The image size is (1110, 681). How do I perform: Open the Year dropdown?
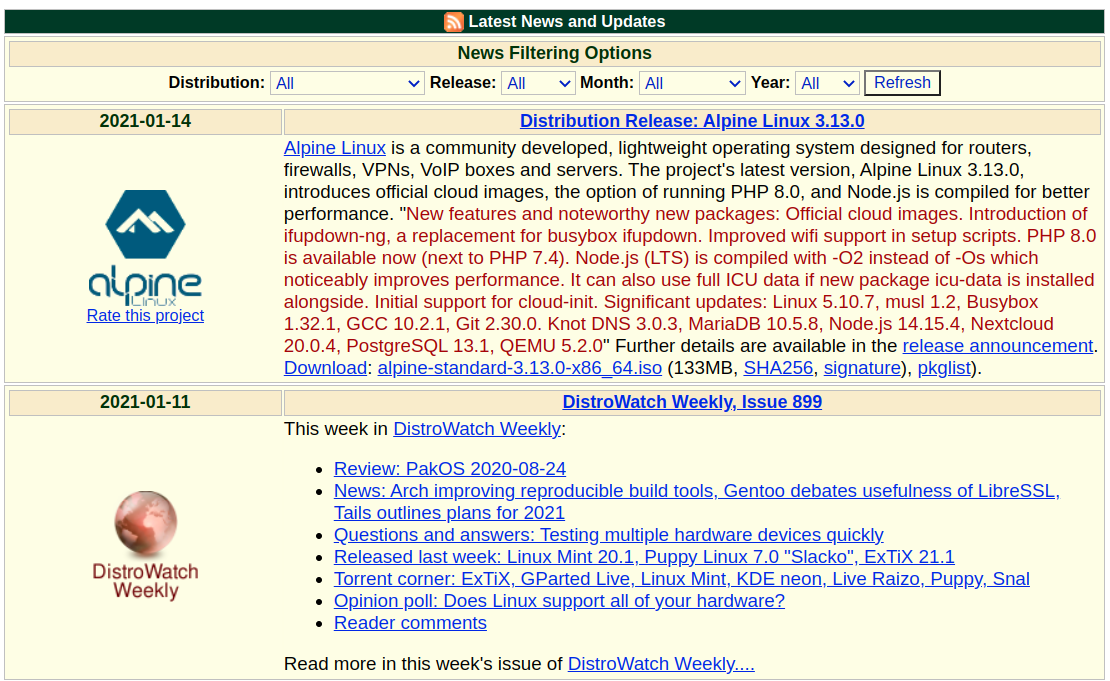tap(827, 83)
